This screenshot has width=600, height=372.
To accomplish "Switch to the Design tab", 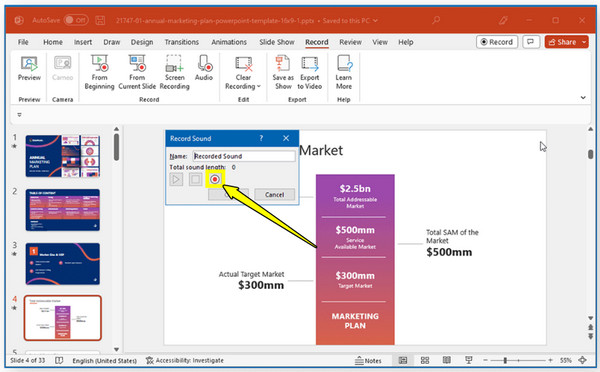I will 142,42.
